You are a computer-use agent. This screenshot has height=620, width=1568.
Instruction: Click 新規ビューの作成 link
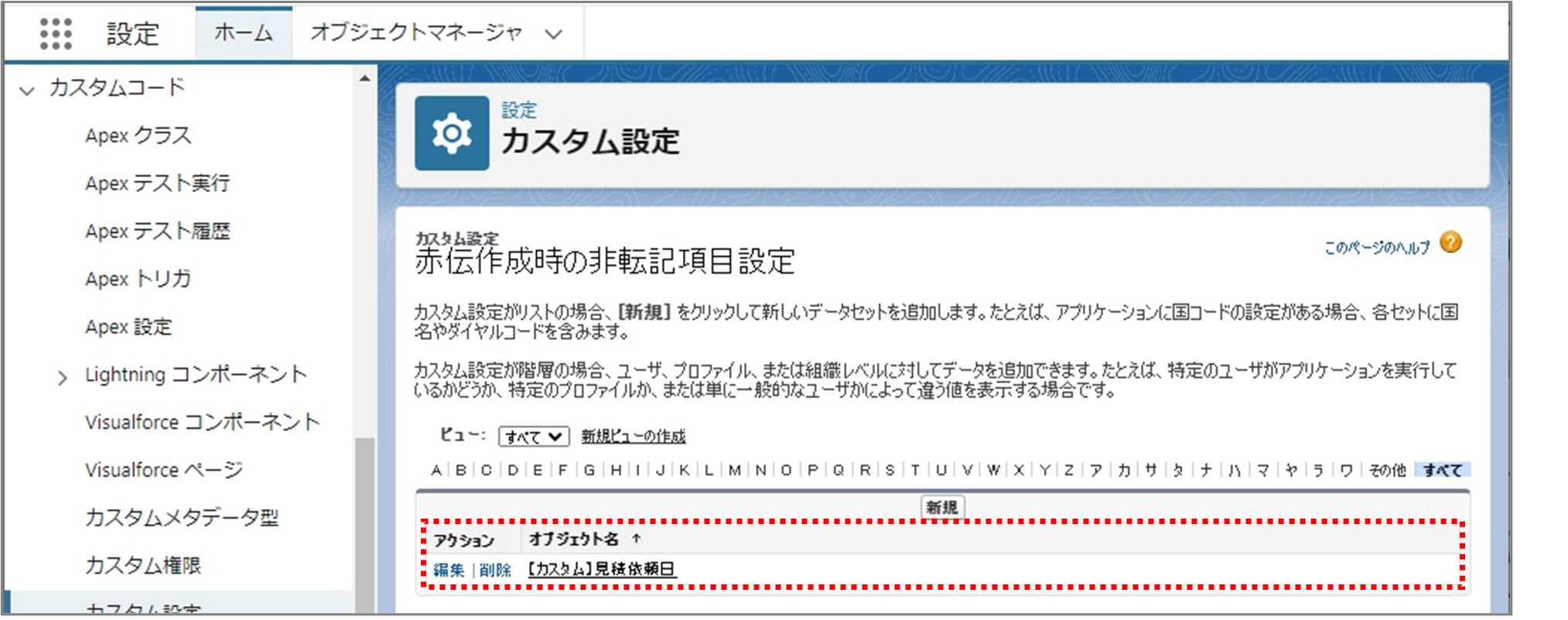[x=634, y=437]
